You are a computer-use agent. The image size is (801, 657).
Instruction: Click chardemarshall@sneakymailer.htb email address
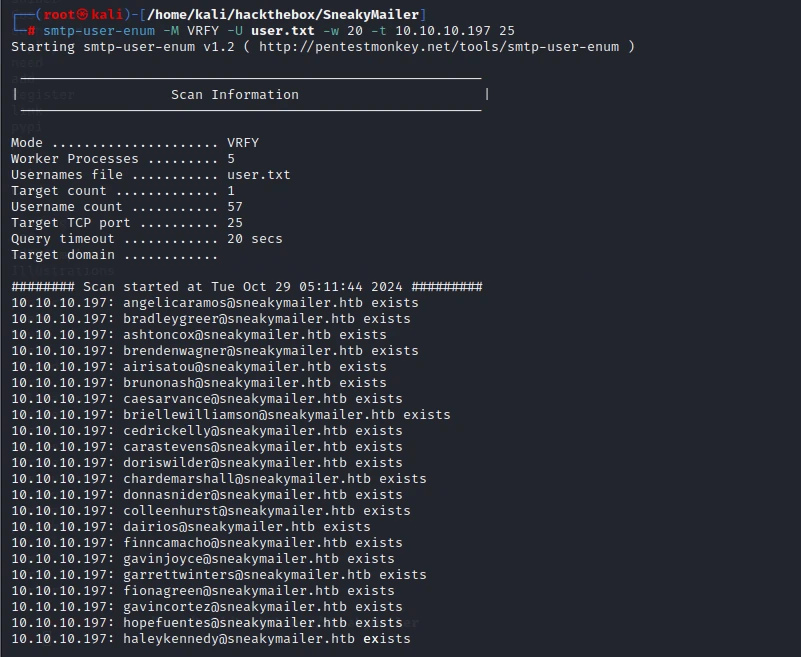coord(247,478)
